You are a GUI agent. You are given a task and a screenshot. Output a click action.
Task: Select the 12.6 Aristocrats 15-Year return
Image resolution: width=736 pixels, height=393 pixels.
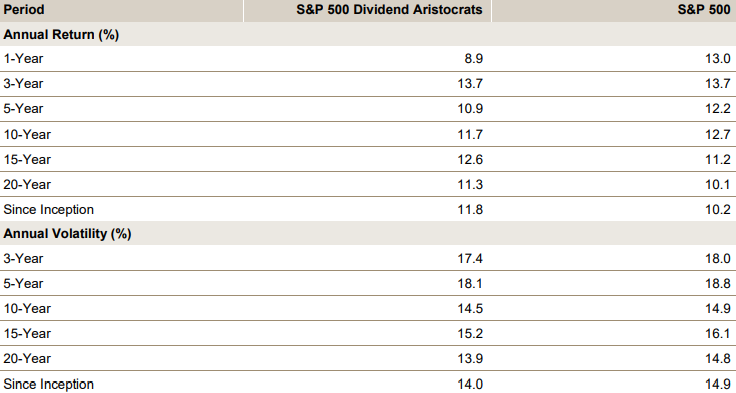pos(470,160)
